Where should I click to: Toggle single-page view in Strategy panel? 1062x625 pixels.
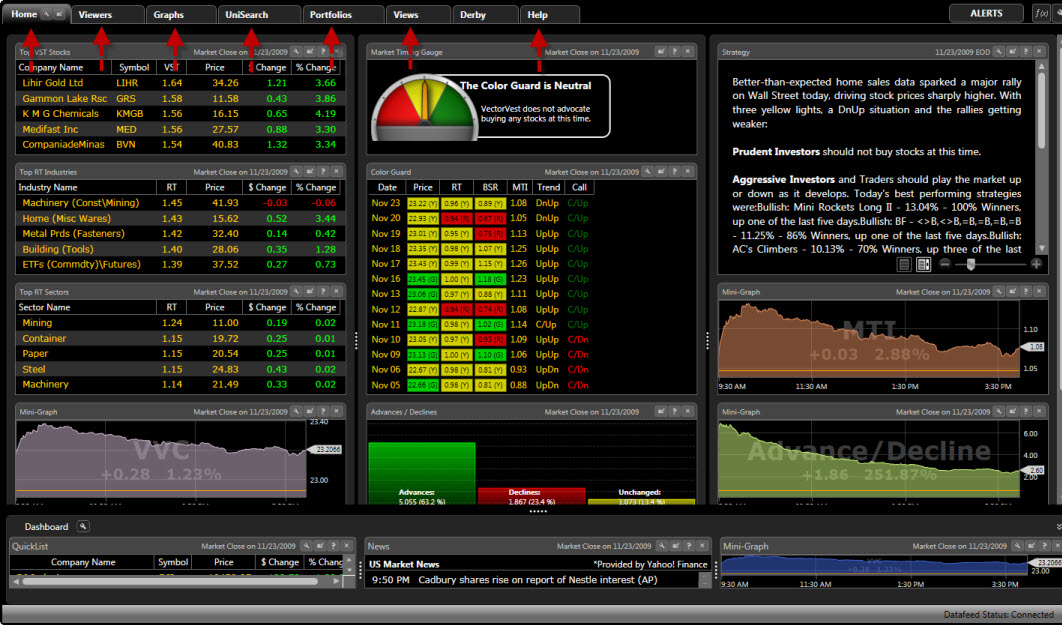click(x=904, y=264)
